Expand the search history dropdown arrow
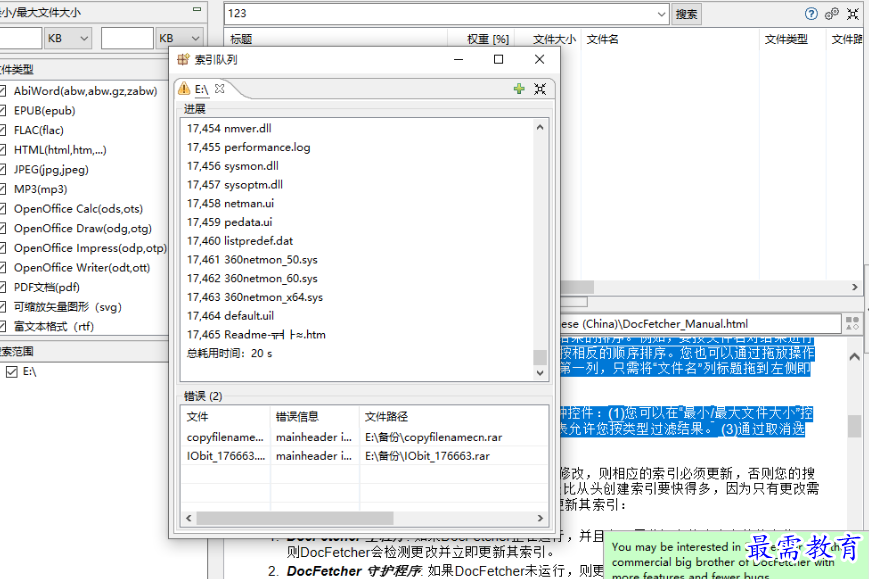This screenshot has height=579, width=869. tap(661, 14)
